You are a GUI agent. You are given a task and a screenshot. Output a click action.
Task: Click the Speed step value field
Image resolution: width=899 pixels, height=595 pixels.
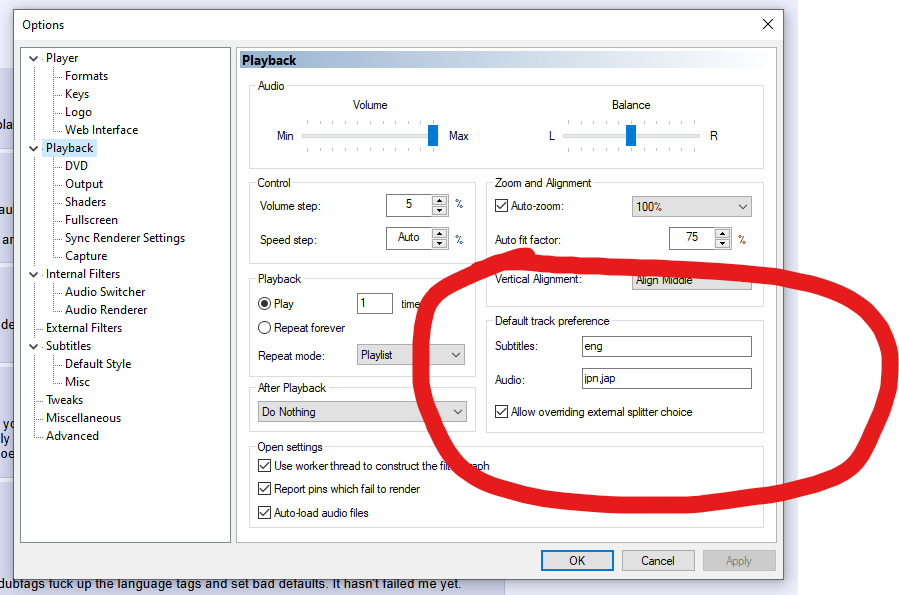[409, 238]
